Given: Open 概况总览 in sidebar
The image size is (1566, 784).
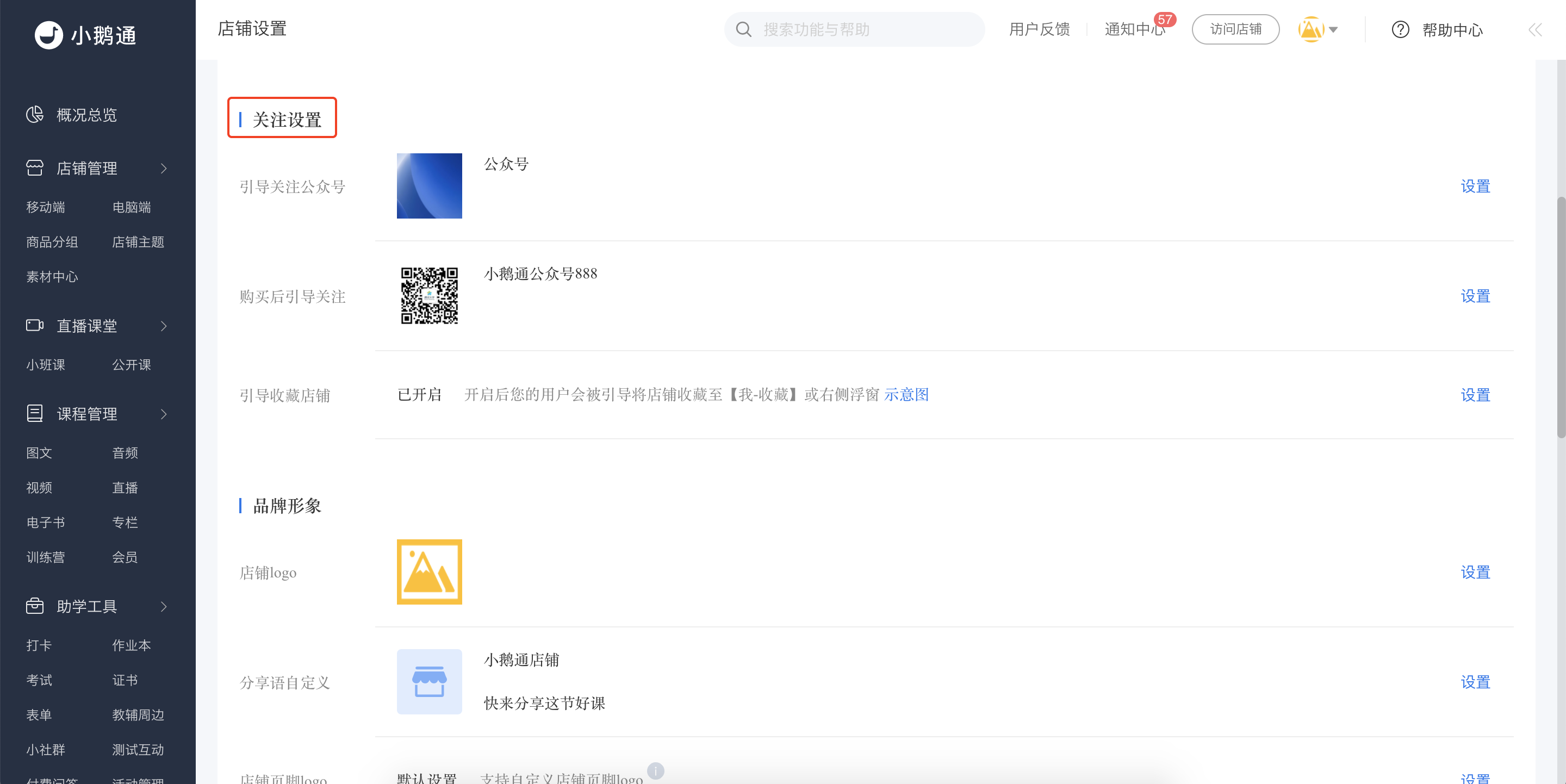Looking at the screenshot, I should (86, 115).
